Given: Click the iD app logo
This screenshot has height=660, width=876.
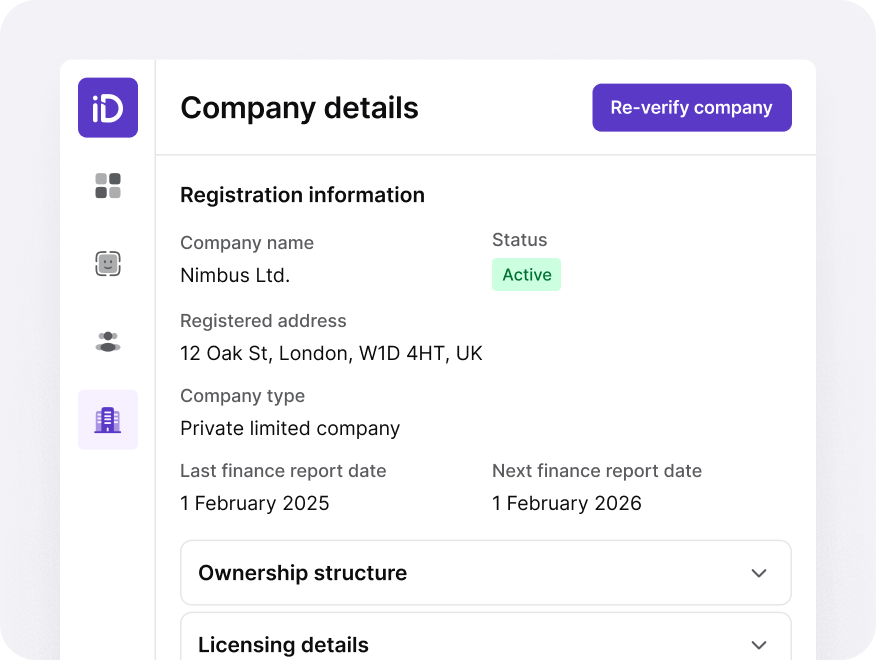Looking at the screenshot, I should [x=107, y=107].
